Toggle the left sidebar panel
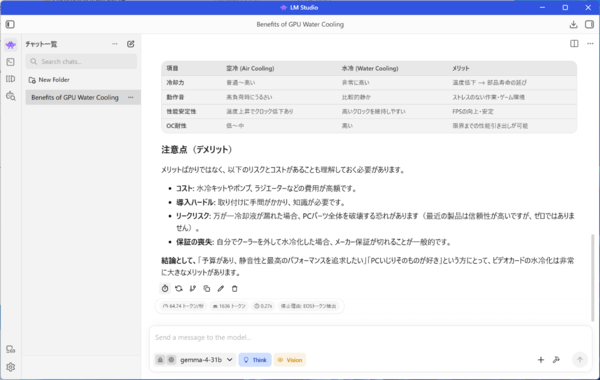The height and width of the screenshot is (380, 600). [x=10, y=24]
